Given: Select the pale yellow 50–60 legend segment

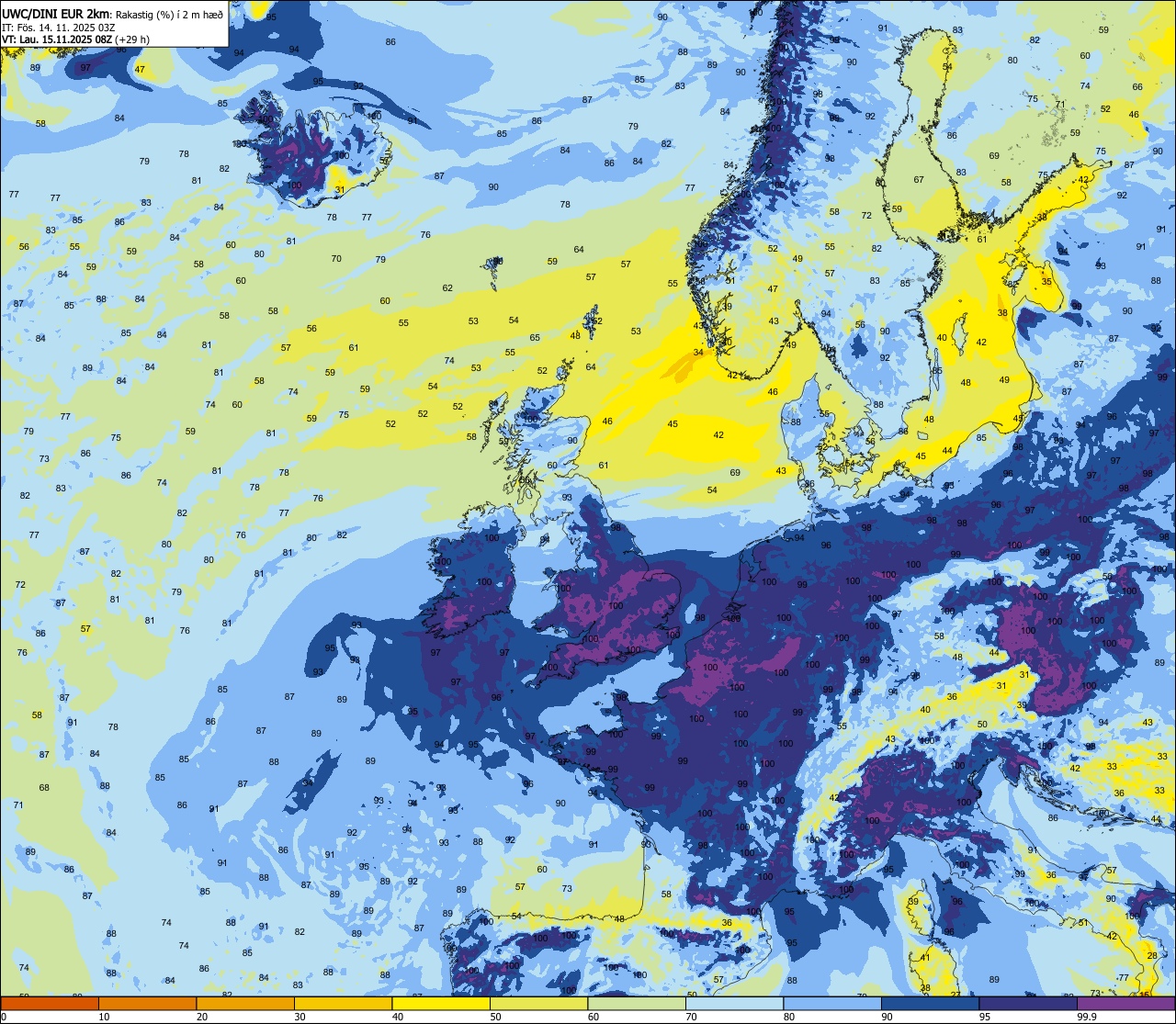Looking at the screenshot, I should point(538,1003).
